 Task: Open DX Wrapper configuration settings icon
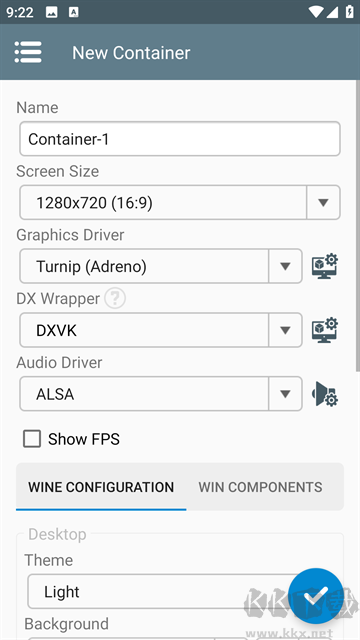pyautogui.click(x=325, y=330)
